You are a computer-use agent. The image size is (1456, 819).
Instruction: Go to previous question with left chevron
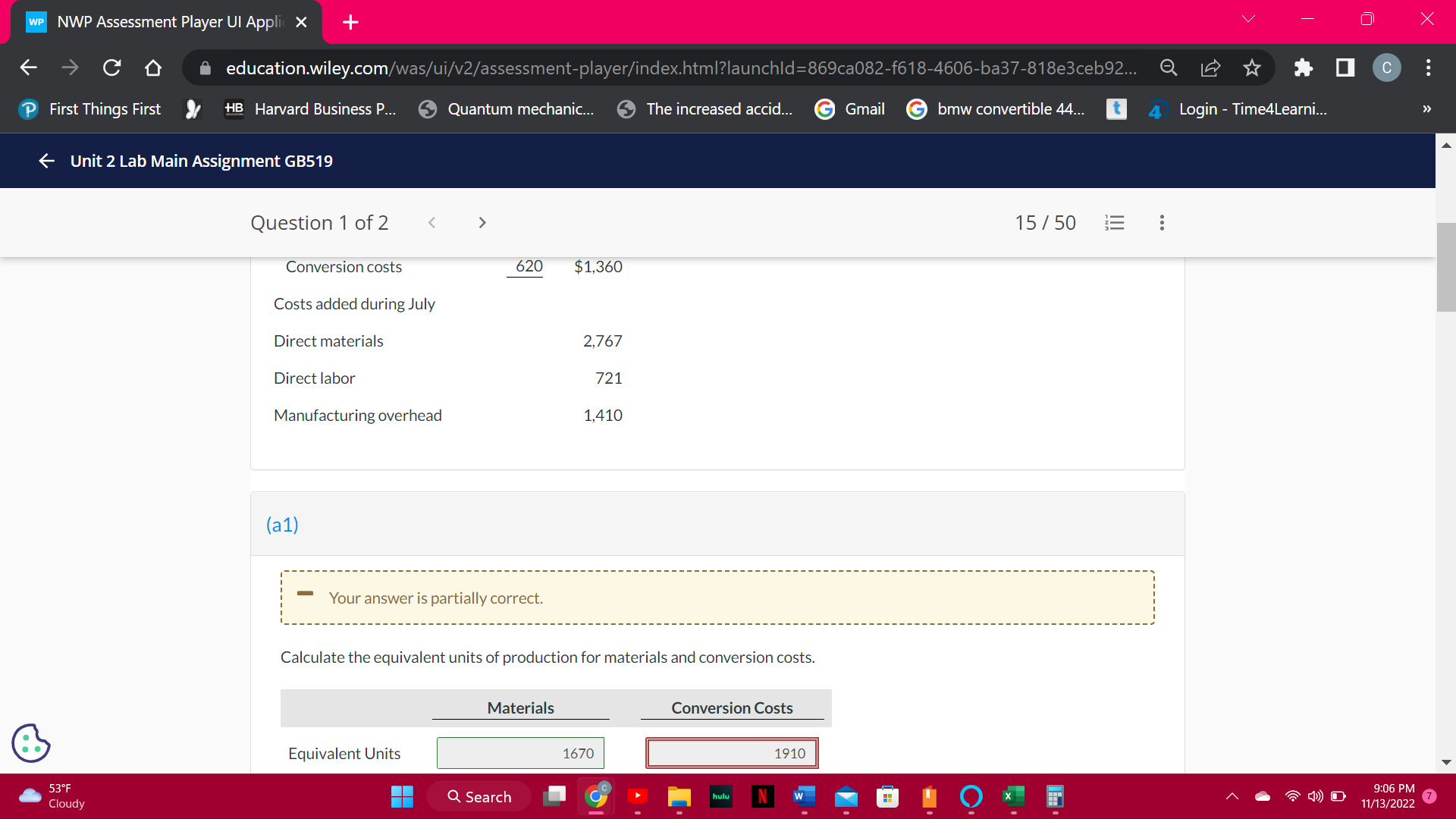tap(431, 223)
